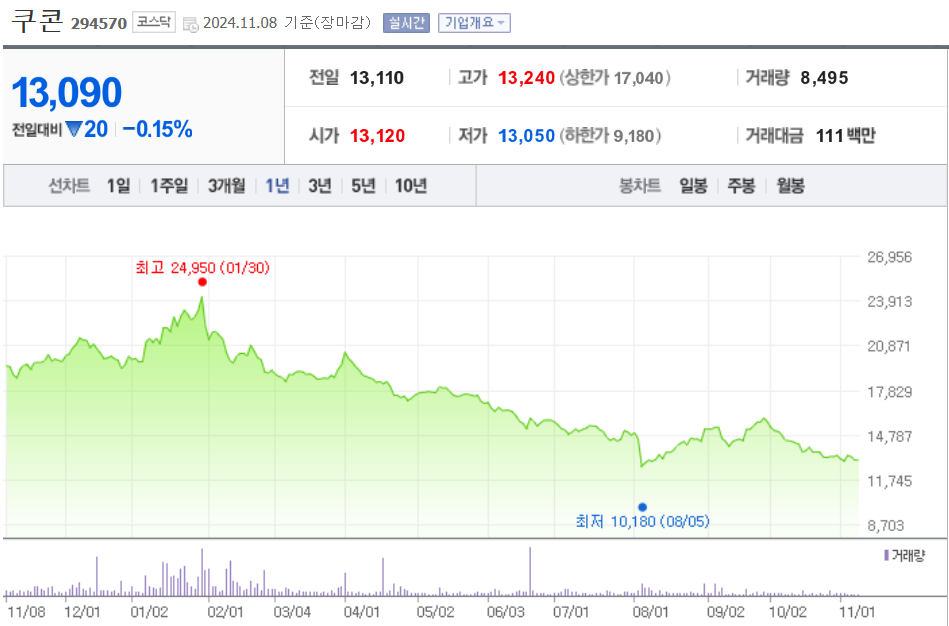Click the 01/02 x-axis date label
Image resolution: width=949 pixels, height=626 pixels.
pyautogui.click(x=149, y=611)
